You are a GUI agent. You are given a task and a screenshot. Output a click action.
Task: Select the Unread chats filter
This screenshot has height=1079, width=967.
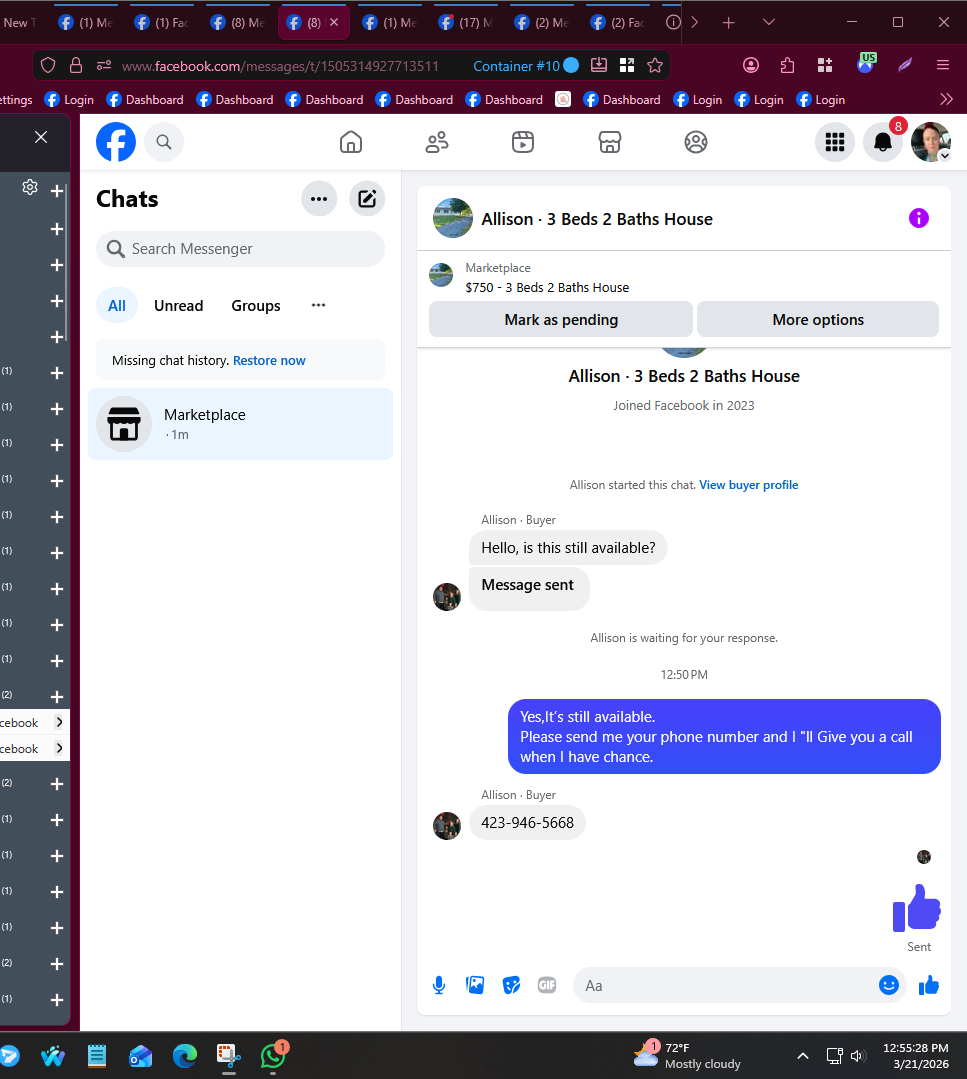[178, 306]
